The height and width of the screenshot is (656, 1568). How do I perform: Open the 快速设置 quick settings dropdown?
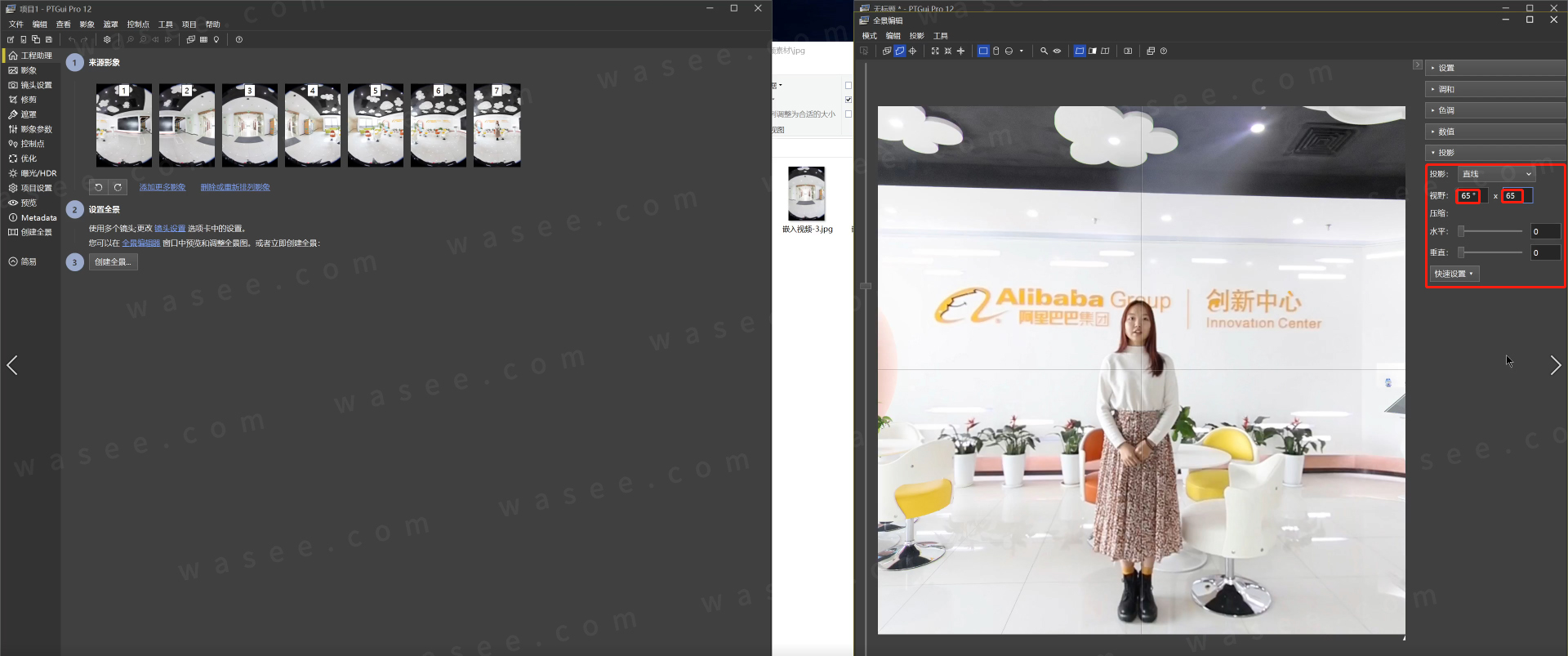pyautogui.click(x=1454, y=274)
